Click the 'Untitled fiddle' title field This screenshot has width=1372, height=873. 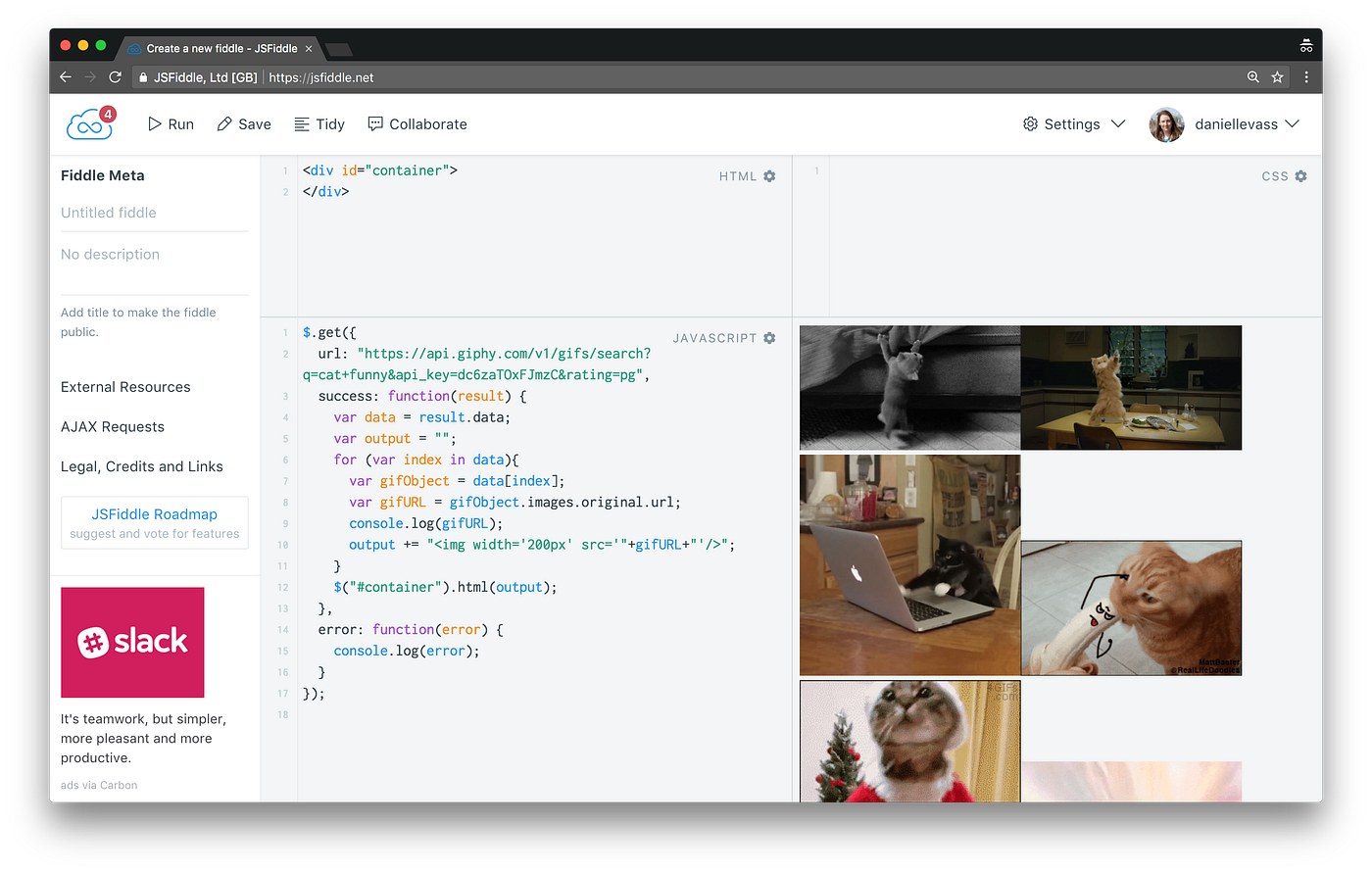(x=108, y=213)
